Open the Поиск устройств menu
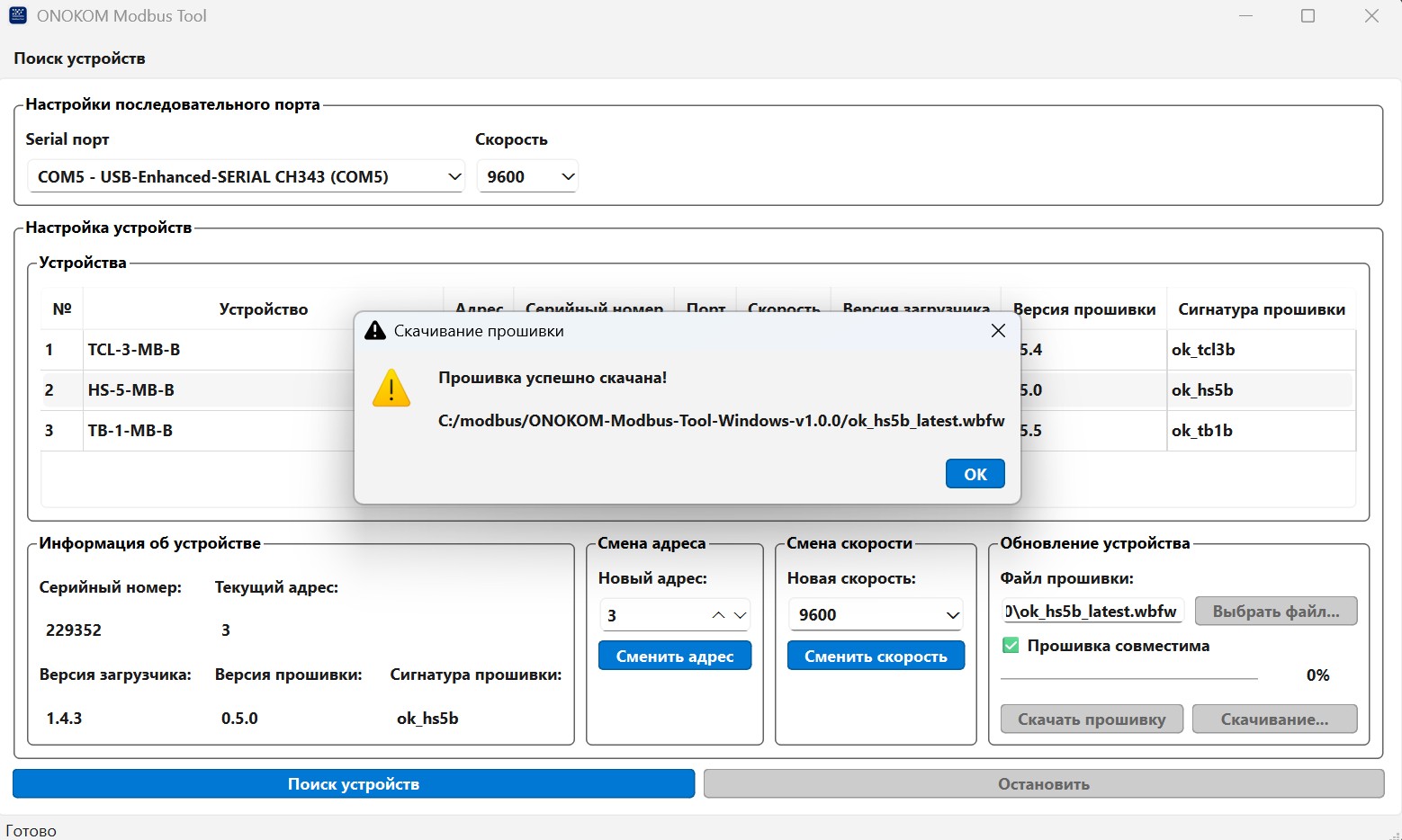Screen dimensions: 1402x840 click(78, 58)
